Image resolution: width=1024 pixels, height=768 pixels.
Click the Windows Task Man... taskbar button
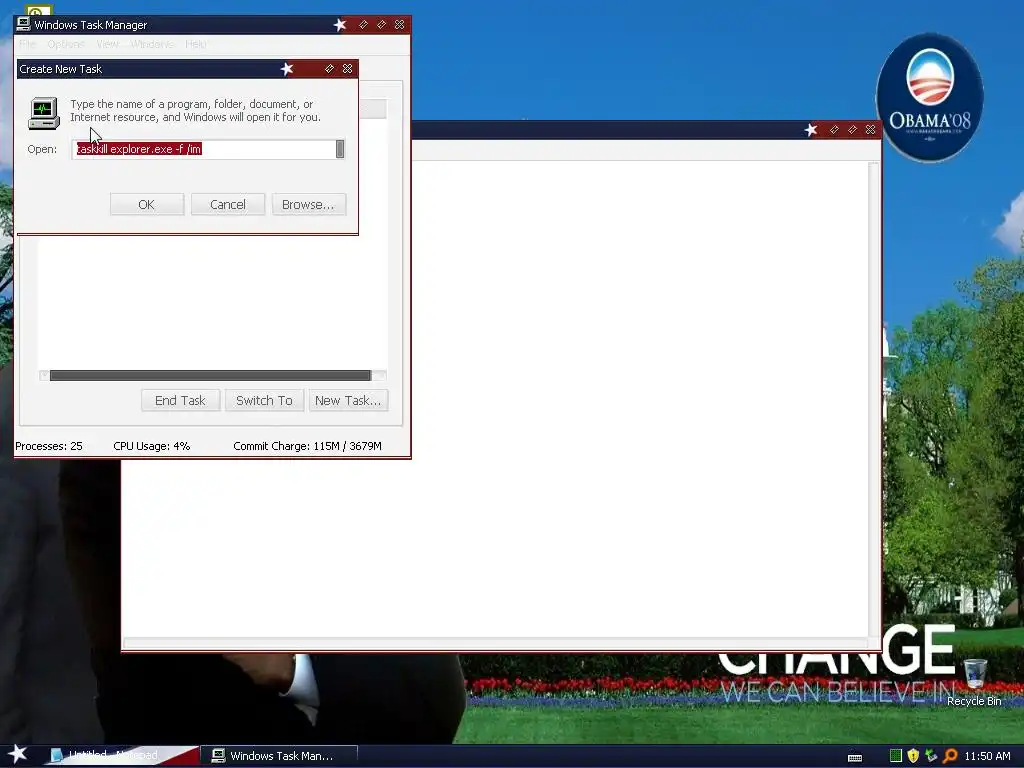pyautogui.click(x=280, y=756)
